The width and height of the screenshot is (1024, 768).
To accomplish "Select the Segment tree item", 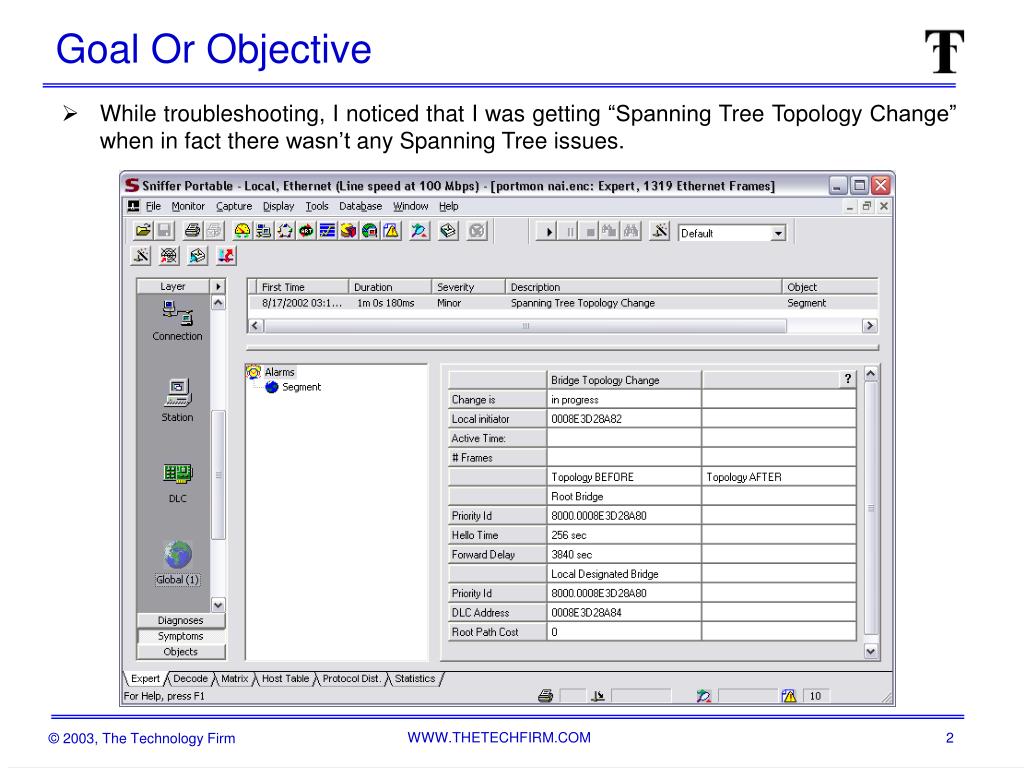I will 300,386.
